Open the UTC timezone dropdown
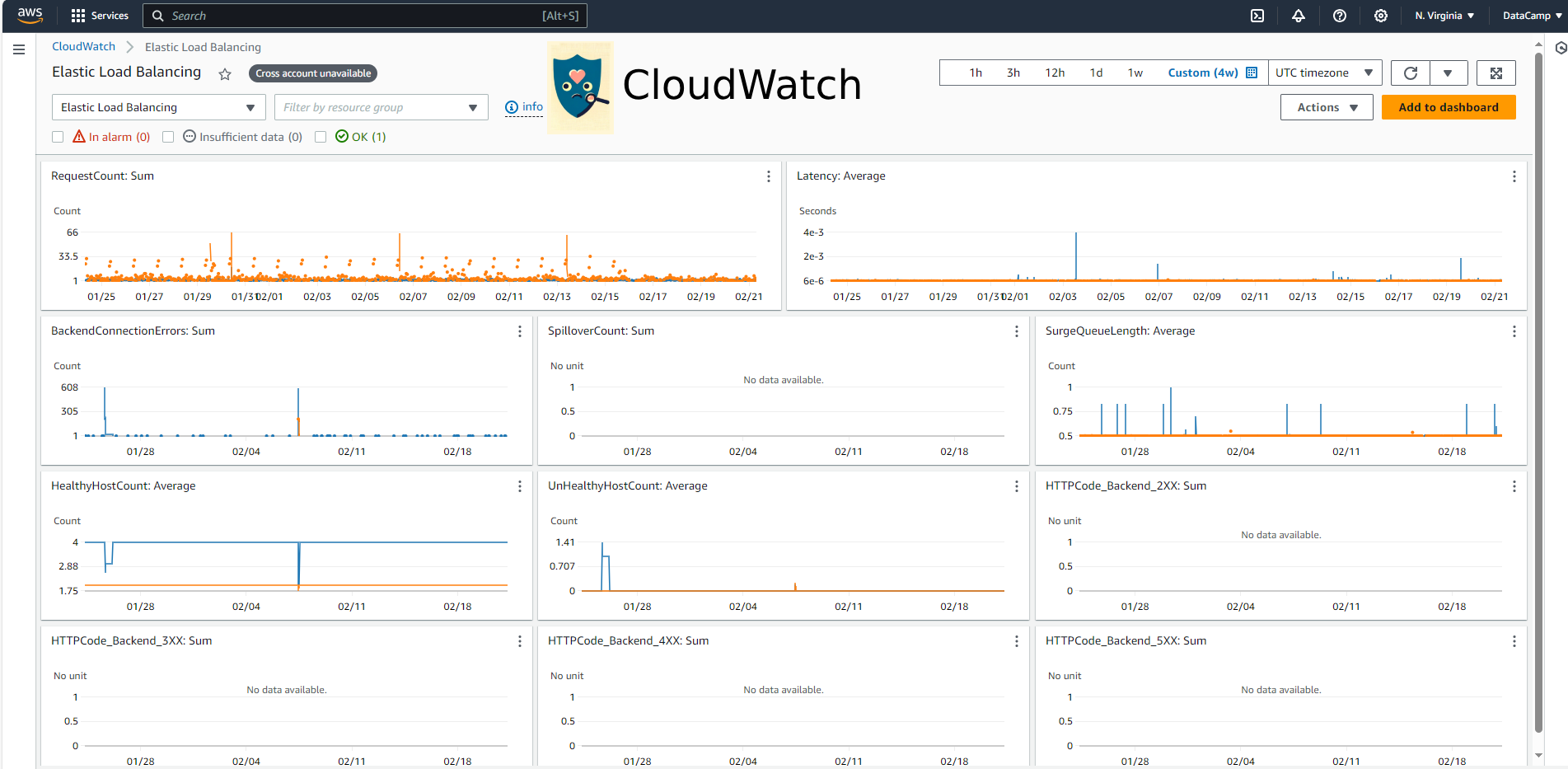The width and height of the screenshot is (1568, 769). pos(1324,73)
